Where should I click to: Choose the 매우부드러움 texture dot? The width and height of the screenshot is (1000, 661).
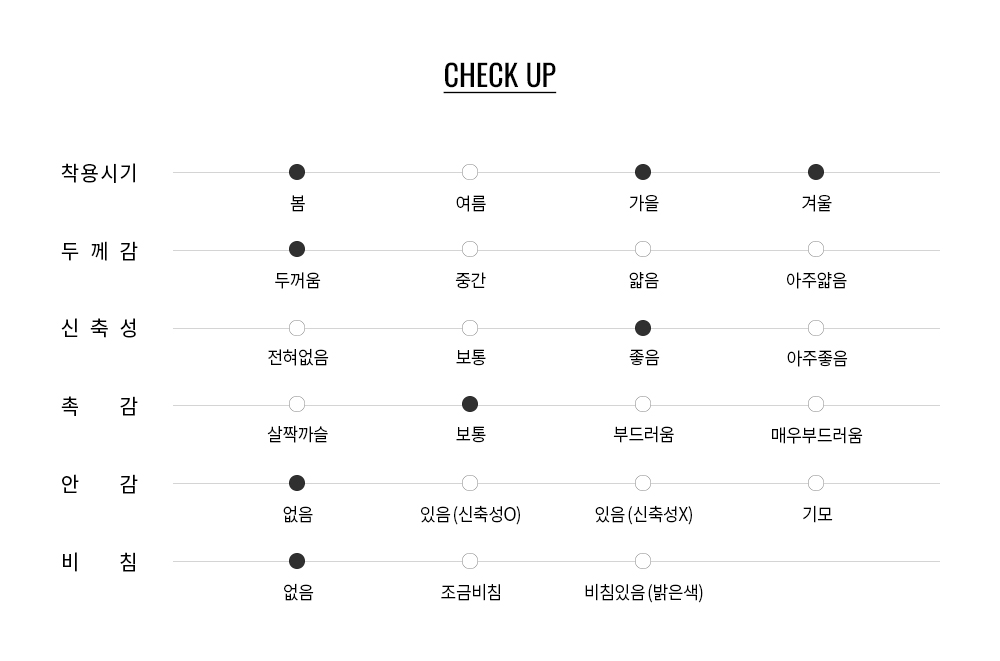[816, 404]
